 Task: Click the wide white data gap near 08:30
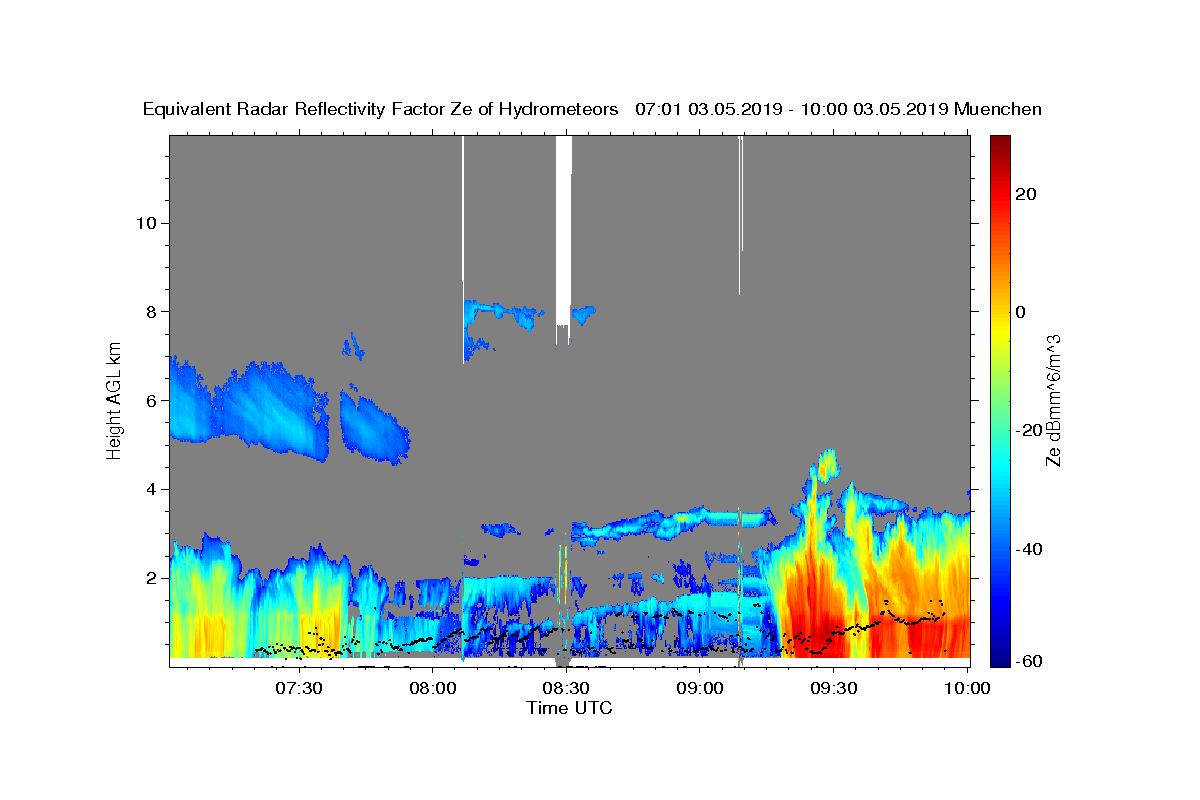(564, 230)
